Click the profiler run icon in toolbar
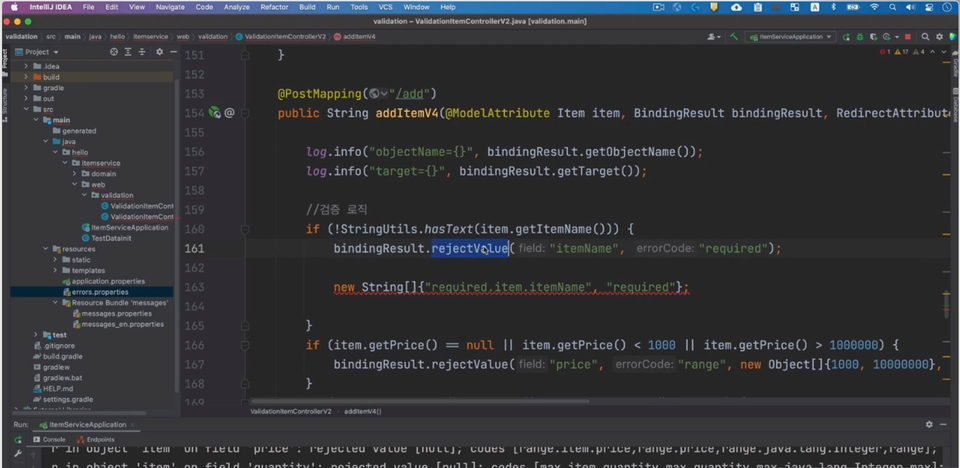960x468 pixels. click(888, 37)
